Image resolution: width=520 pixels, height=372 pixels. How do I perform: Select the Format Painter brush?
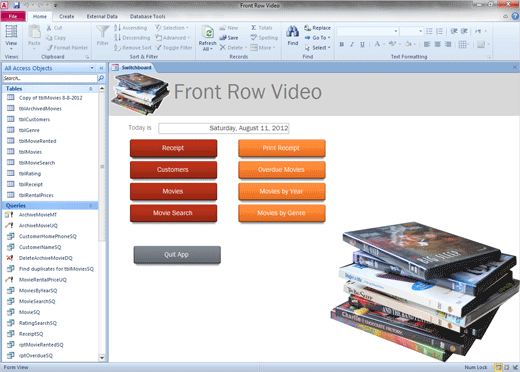pos(49,48)
